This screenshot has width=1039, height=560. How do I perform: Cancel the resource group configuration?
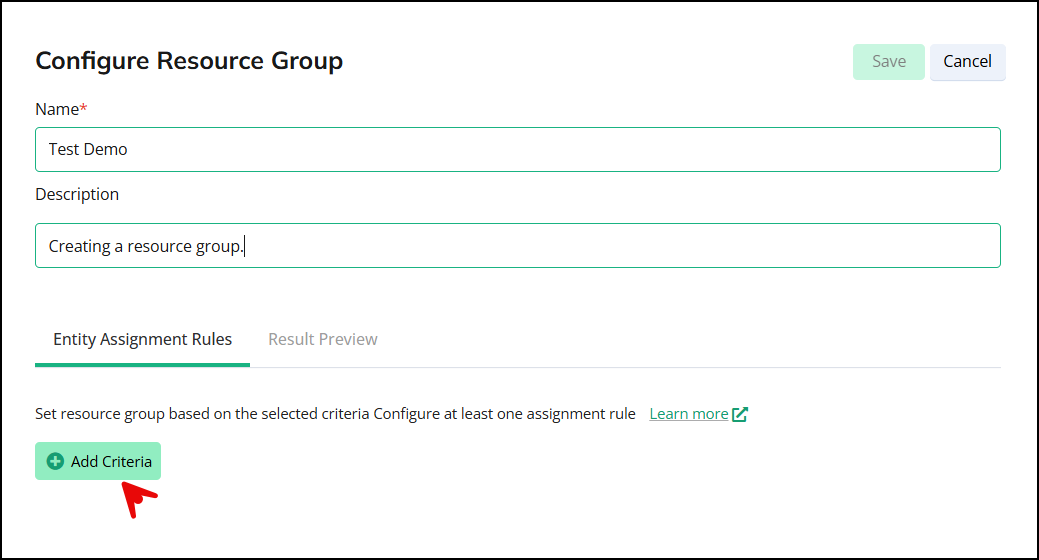coord(967,61)
